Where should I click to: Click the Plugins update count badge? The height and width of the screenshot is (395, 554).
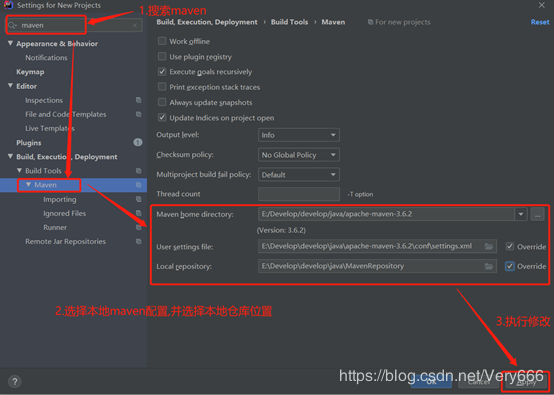tap(137, 142)
